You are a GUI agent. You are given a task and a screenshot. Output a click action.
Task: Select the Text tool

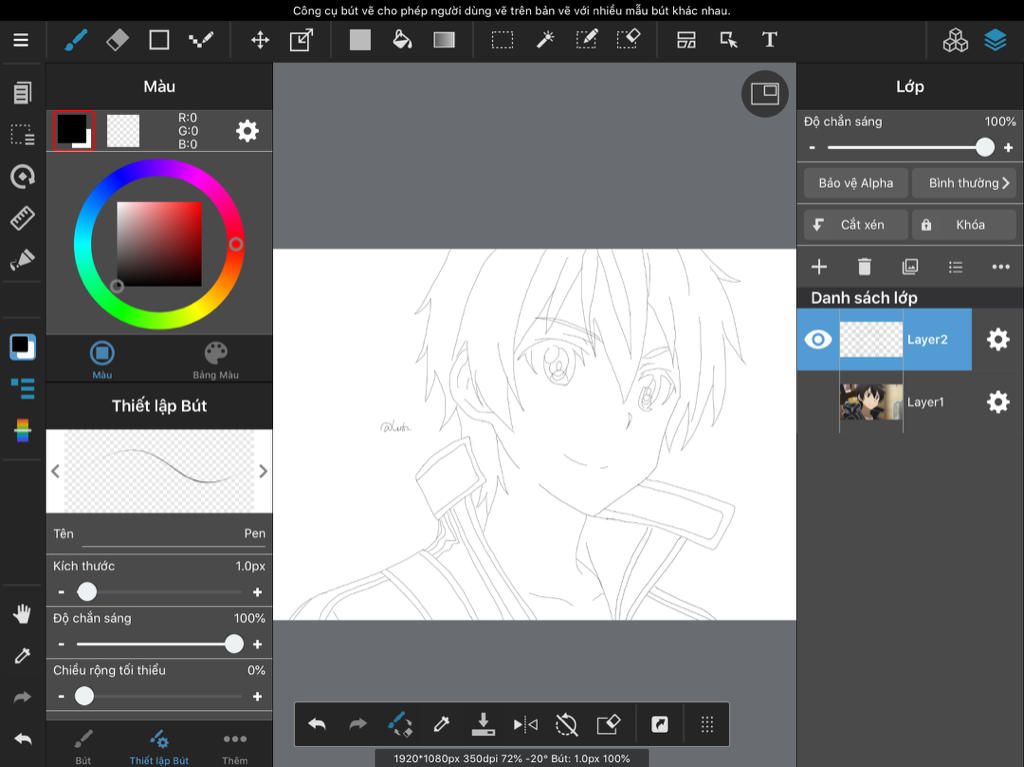coord(769,40)
